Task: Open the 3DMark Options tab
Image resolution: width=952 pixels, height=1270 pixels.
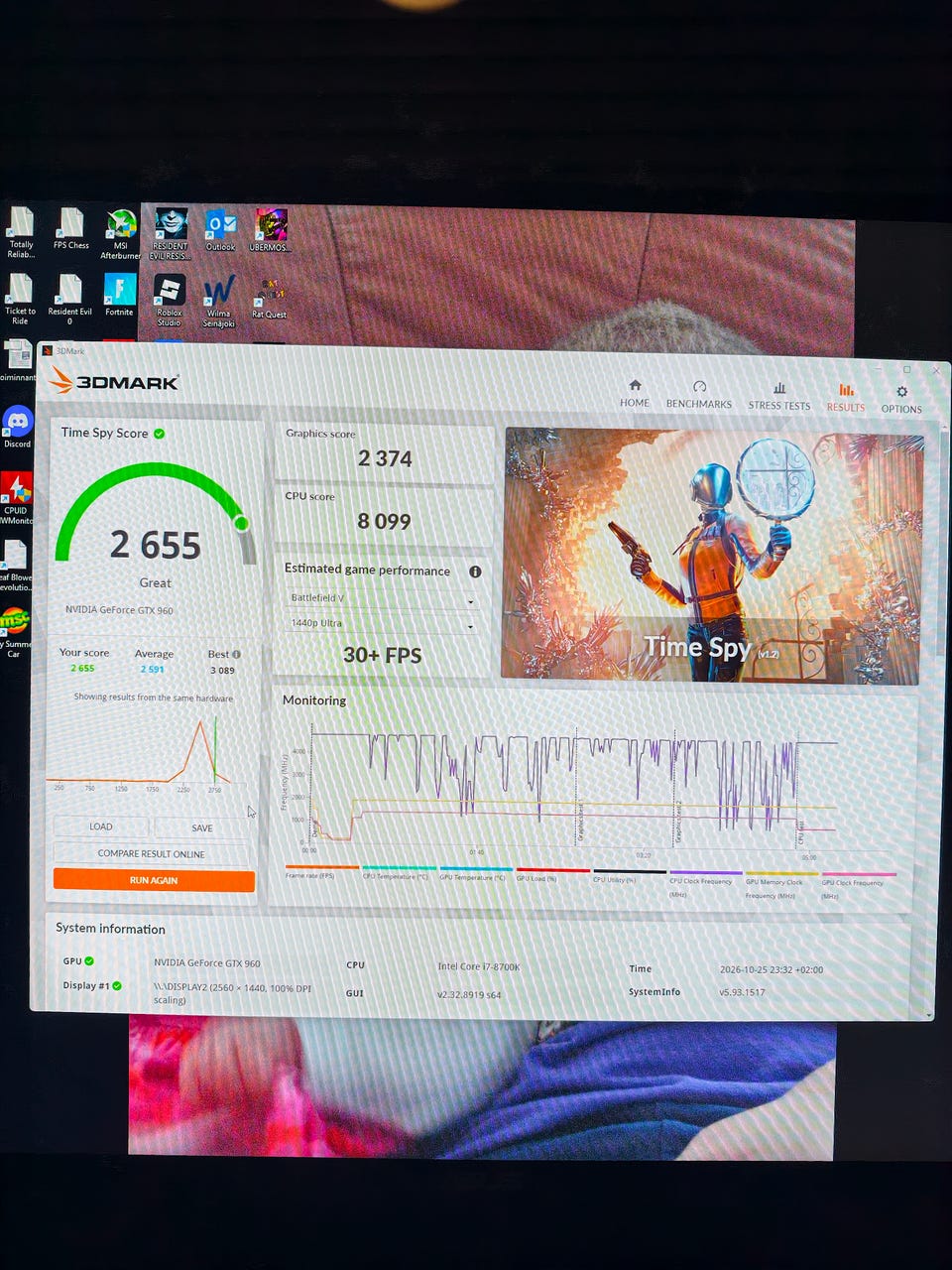Action: [901, 400]
